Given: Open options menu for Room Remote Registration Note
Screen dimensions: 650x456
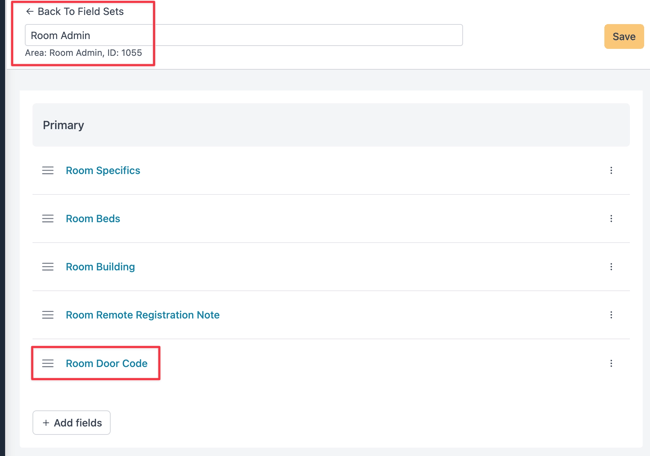Looking at the screenshot, I should [611, 315].
